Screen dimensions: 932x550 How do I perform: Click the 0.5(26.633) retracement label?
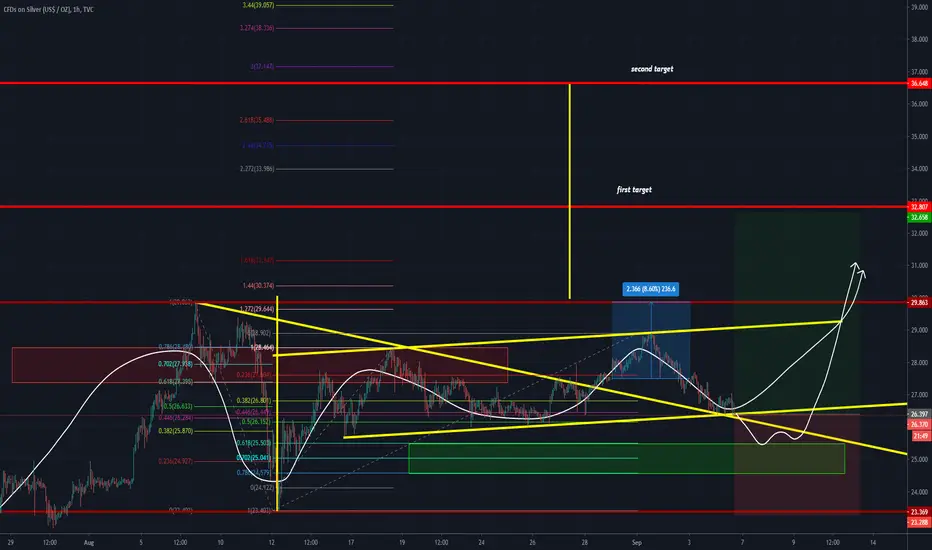178,407
